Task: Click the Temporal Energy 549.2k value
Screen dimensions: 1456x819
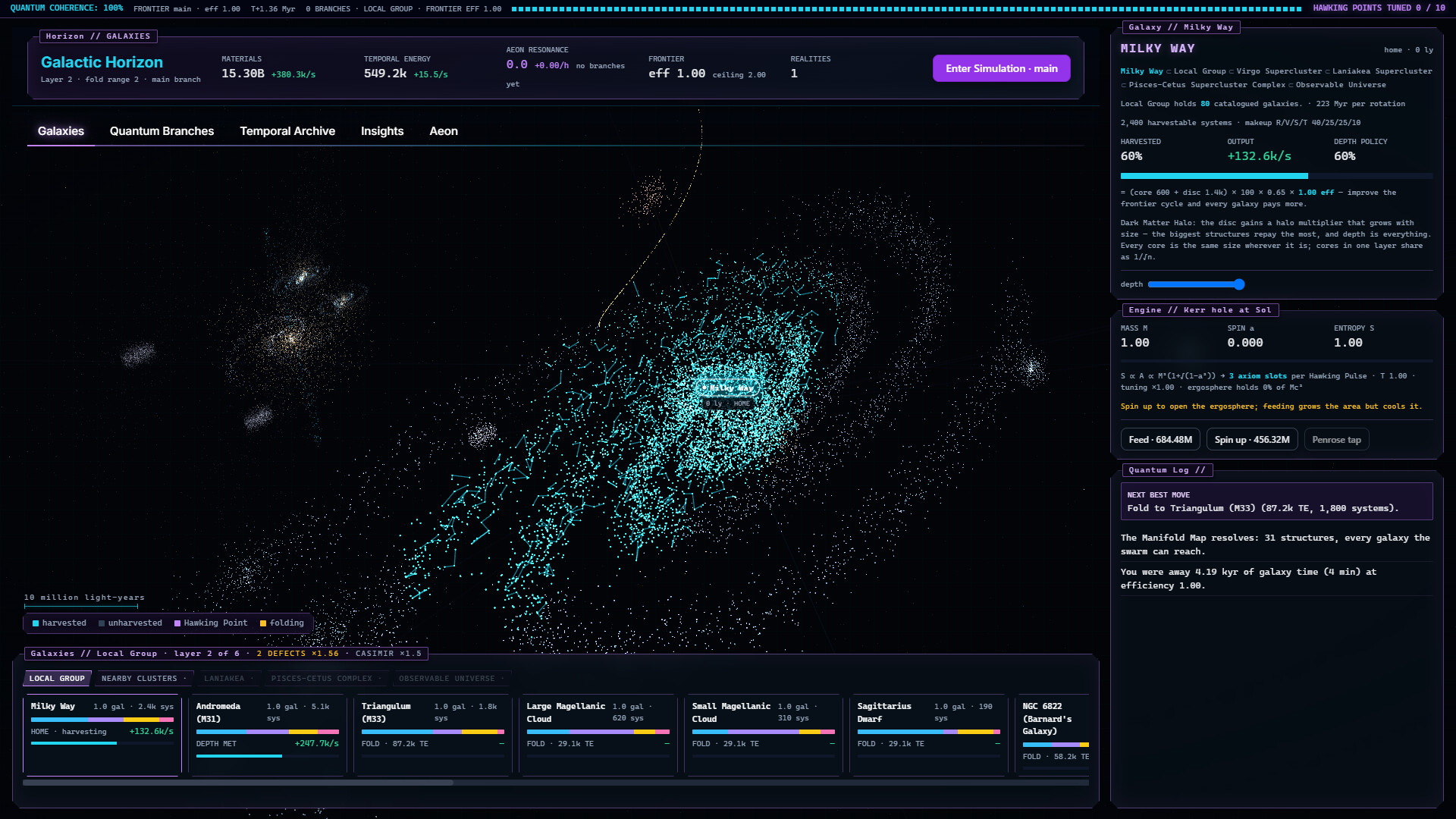Action: pos(385,74)
